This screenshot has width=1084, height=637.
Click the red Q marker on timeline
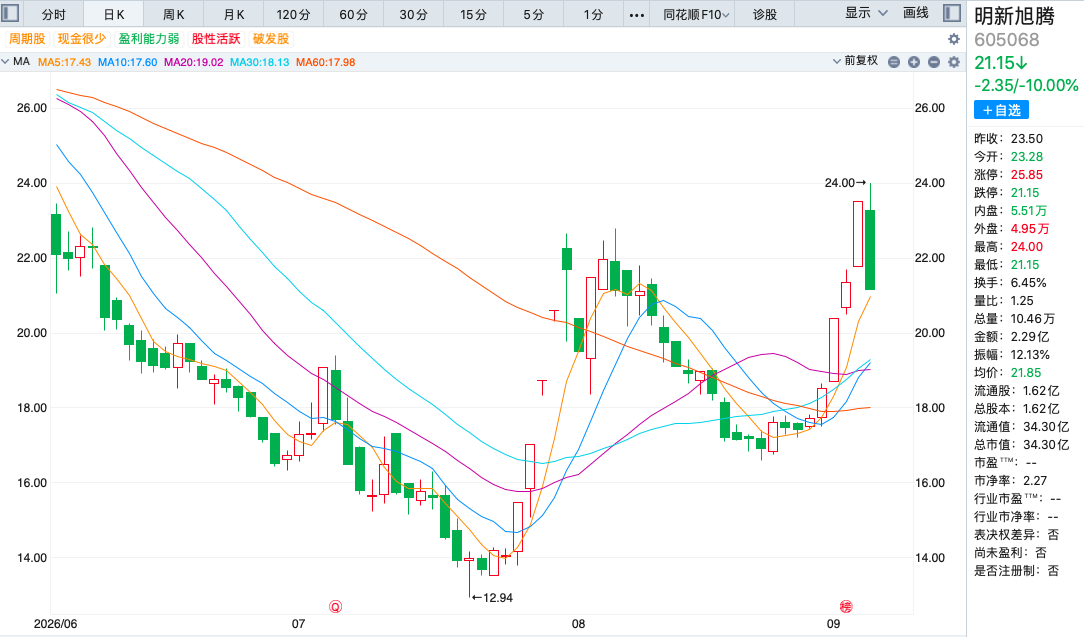[335, 607]
